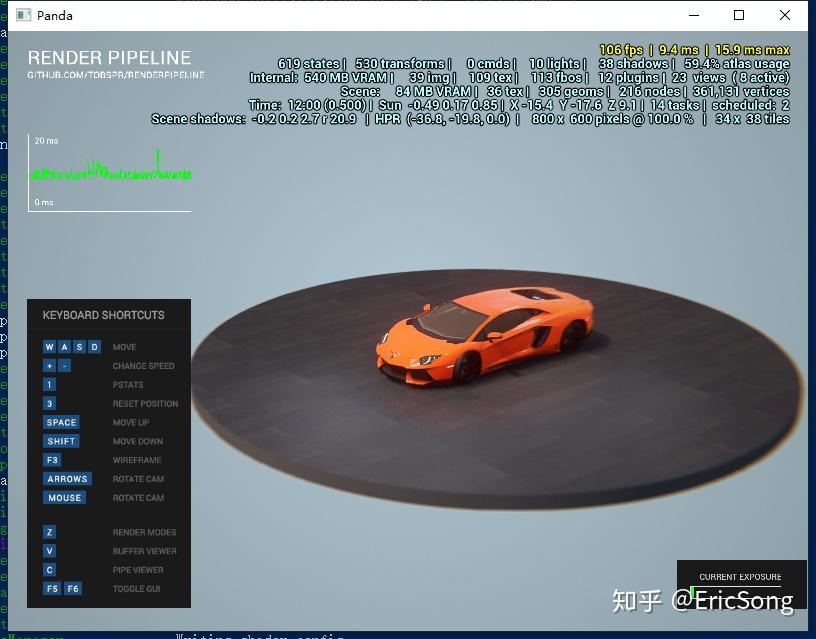
Task: Click the 530 transforms statistic
Action: 400,63
